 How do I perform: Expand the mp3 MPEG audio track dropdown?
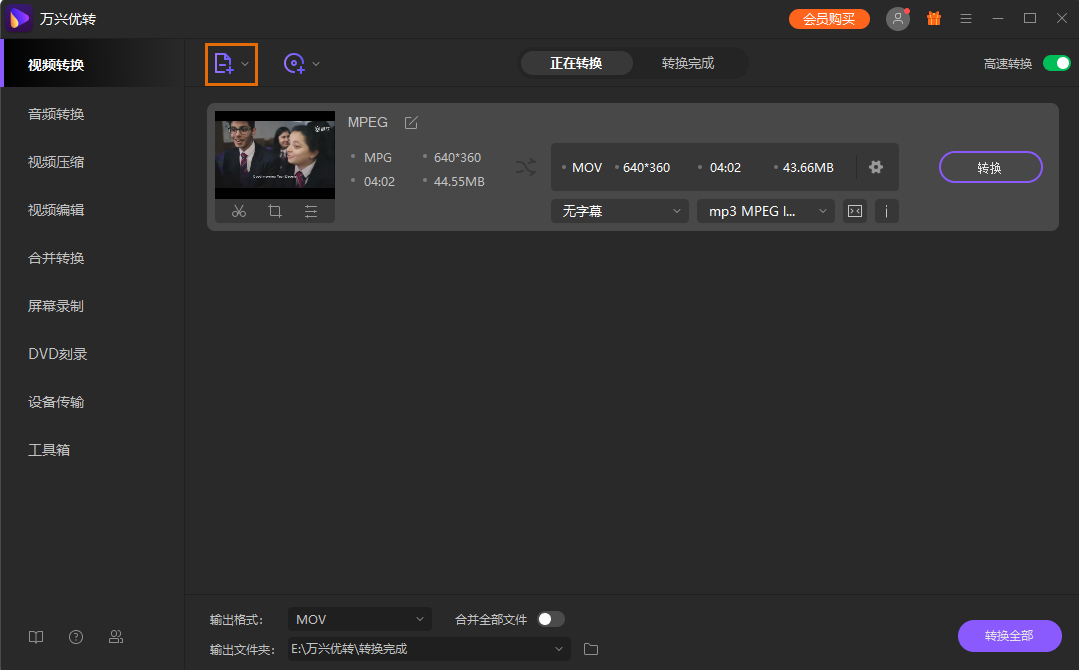coord(765,211)
